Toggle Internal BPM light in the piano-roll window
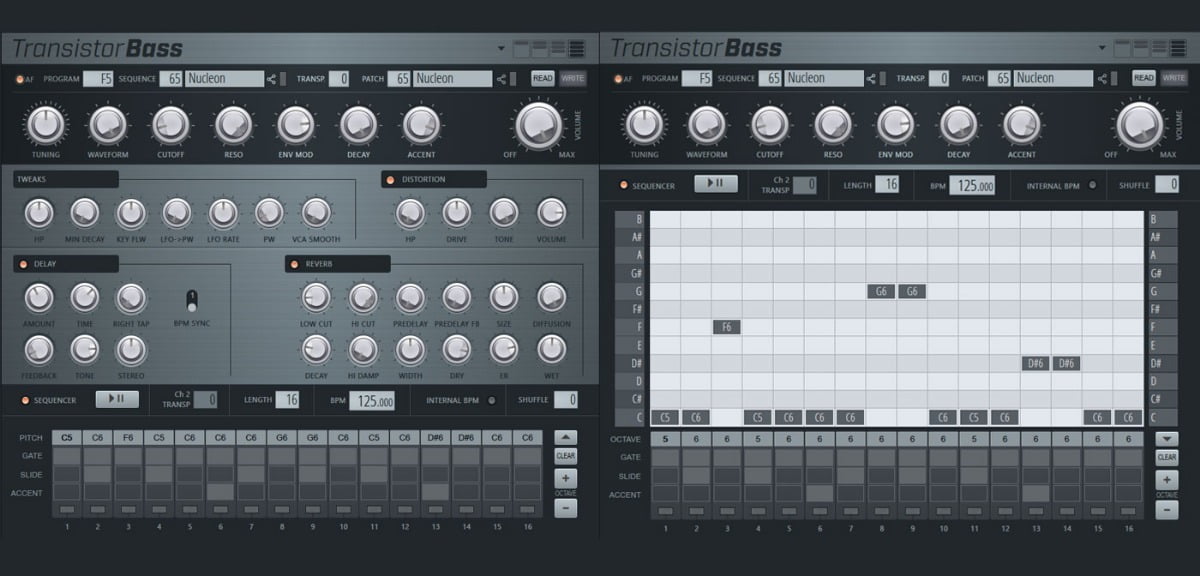The height and width of the screenshot is (576, 1200). (1092, 185)
